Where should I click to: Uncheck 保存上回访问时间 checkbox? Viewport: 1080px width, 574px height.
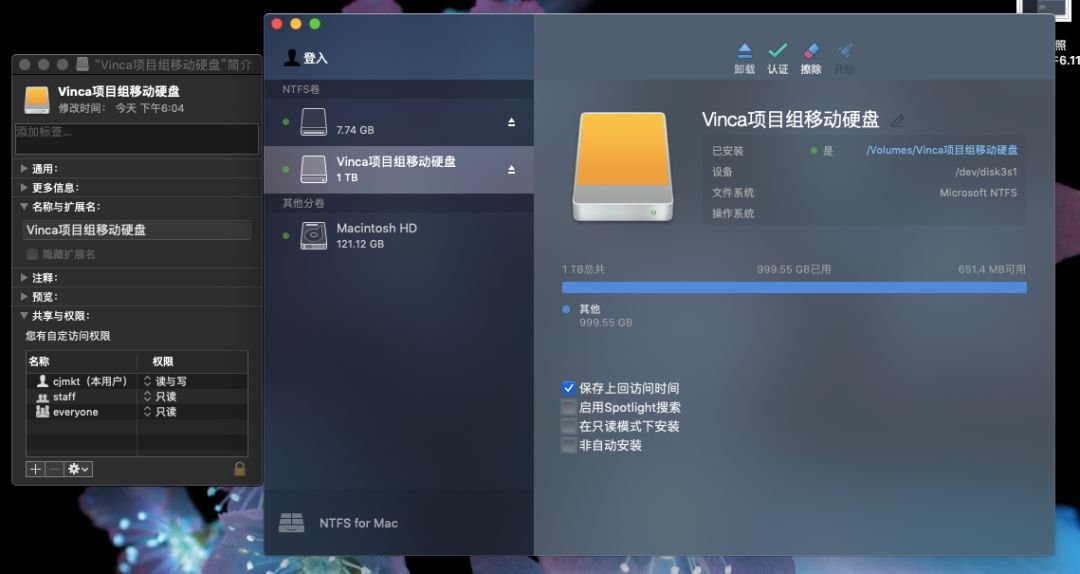click(568, 388)
